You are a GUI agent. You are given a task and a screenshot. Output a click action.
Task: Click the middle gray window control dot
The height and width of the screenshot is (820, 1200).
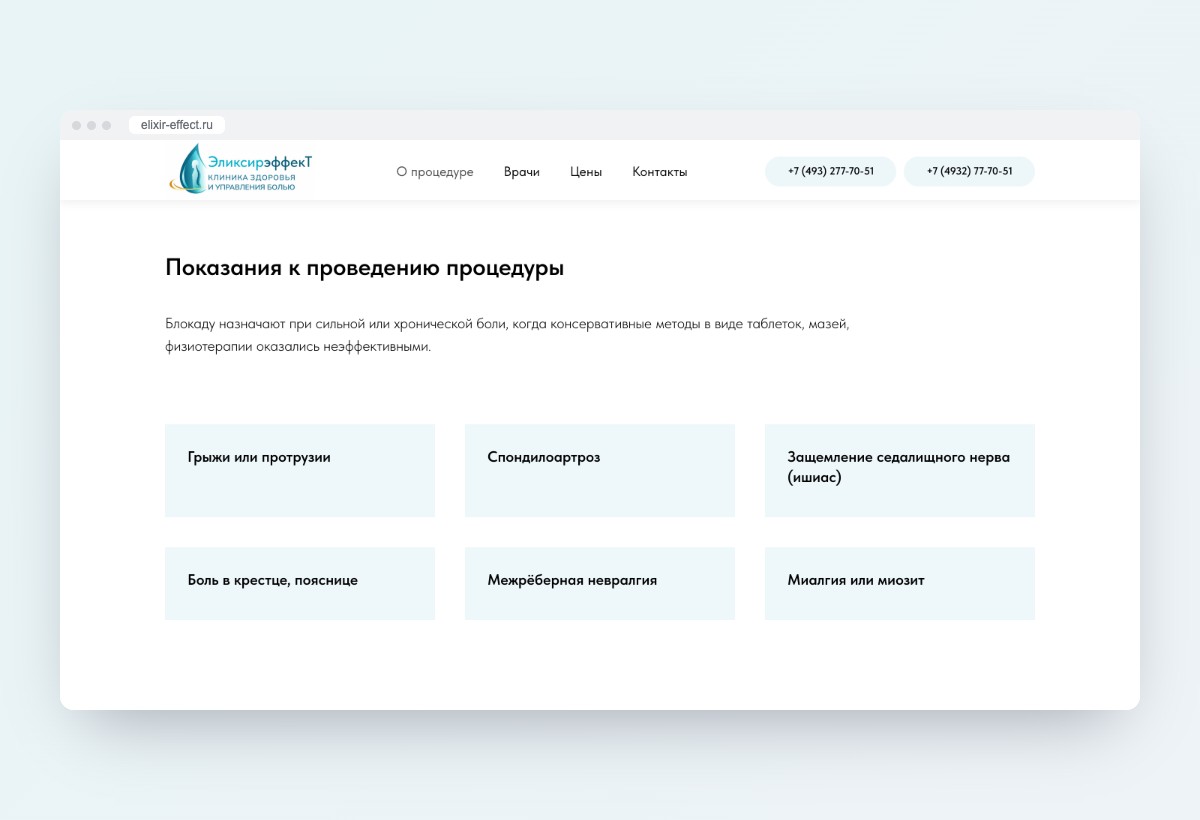(92, 125)
